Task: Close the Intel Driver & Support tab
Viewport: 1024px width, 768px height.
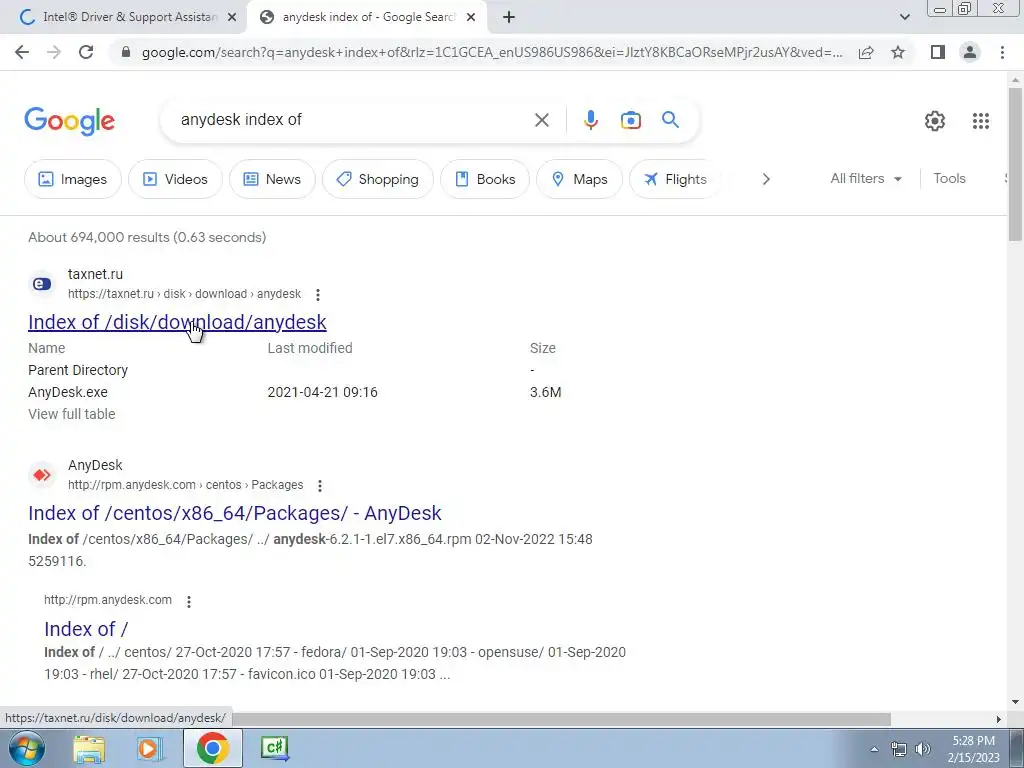Action: pos(232,18)
